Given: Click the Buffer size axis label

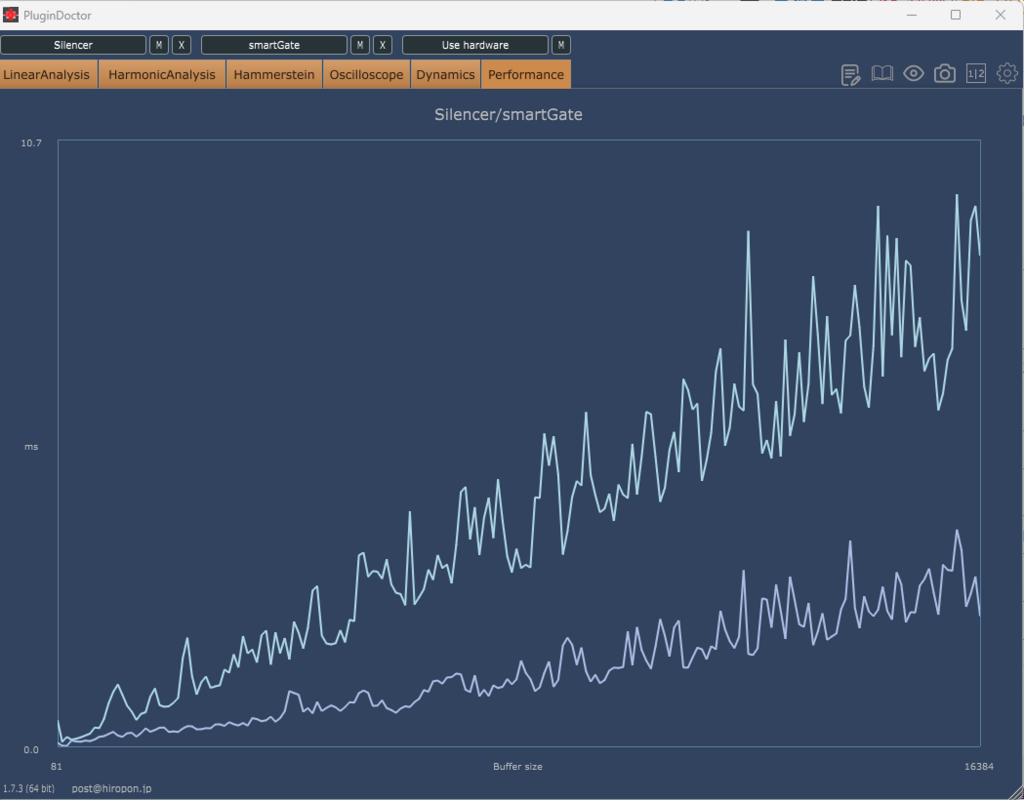Looking at the screenshot, I should click(518, 767).
